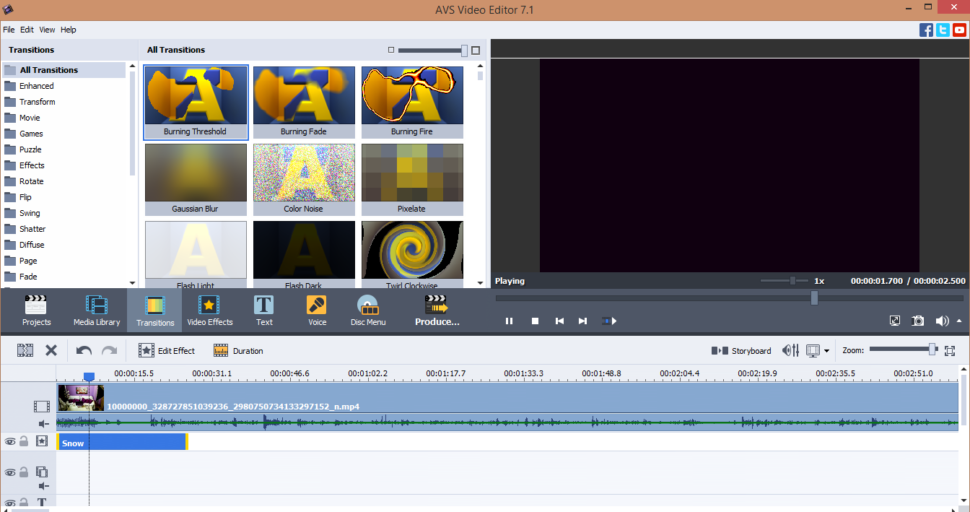Select the Color Noise transition thumbnail
Screen dimensions: 970x512
[304, 179]
